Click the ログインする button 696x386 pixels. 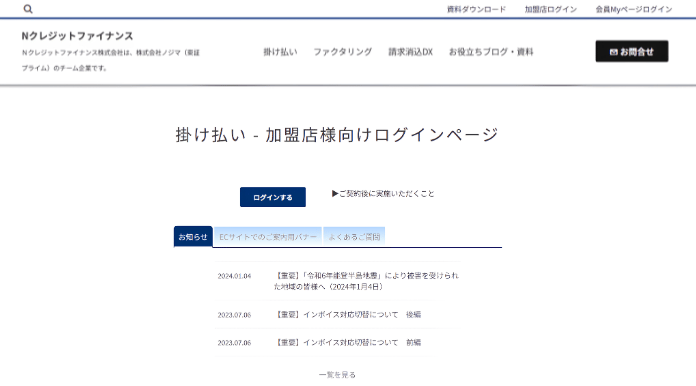click(273, 197)
